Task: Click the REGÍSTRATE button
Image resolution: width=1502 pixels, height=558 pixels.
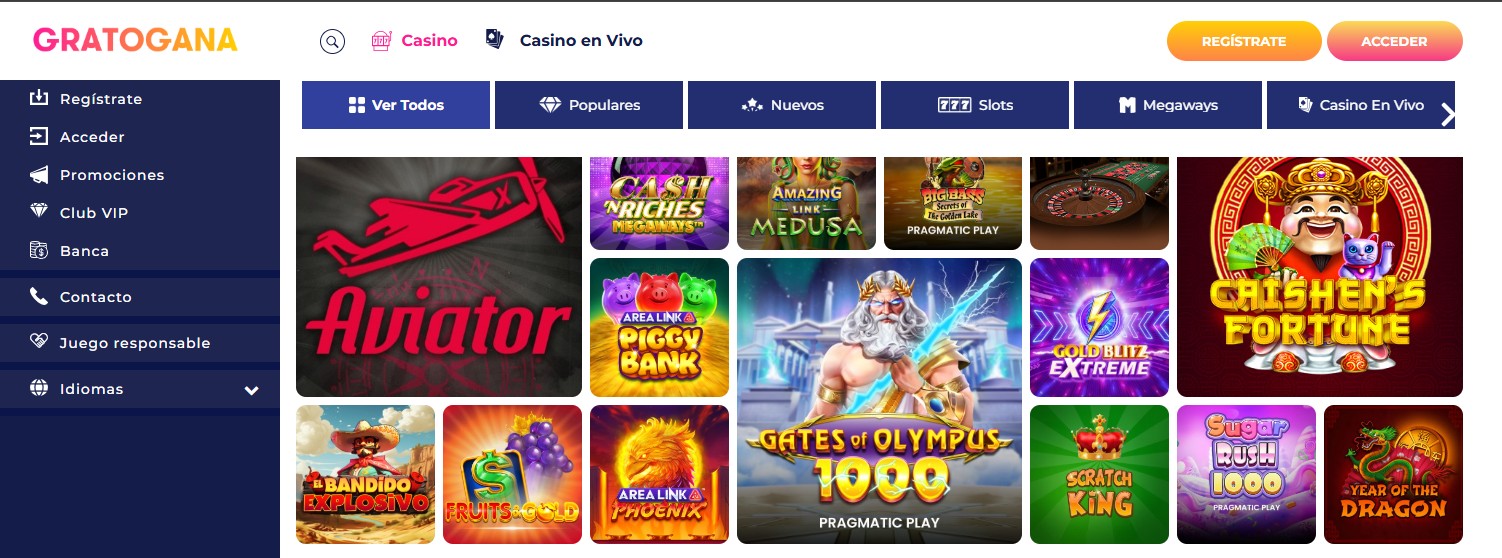Action: coord(1243,41)
